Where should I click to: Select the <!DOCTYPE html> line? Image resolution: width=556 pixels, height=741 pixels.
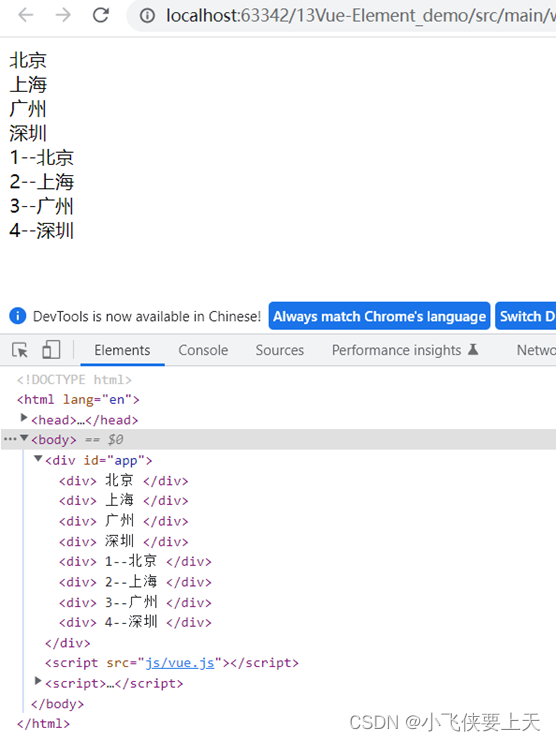pos(74,379)
